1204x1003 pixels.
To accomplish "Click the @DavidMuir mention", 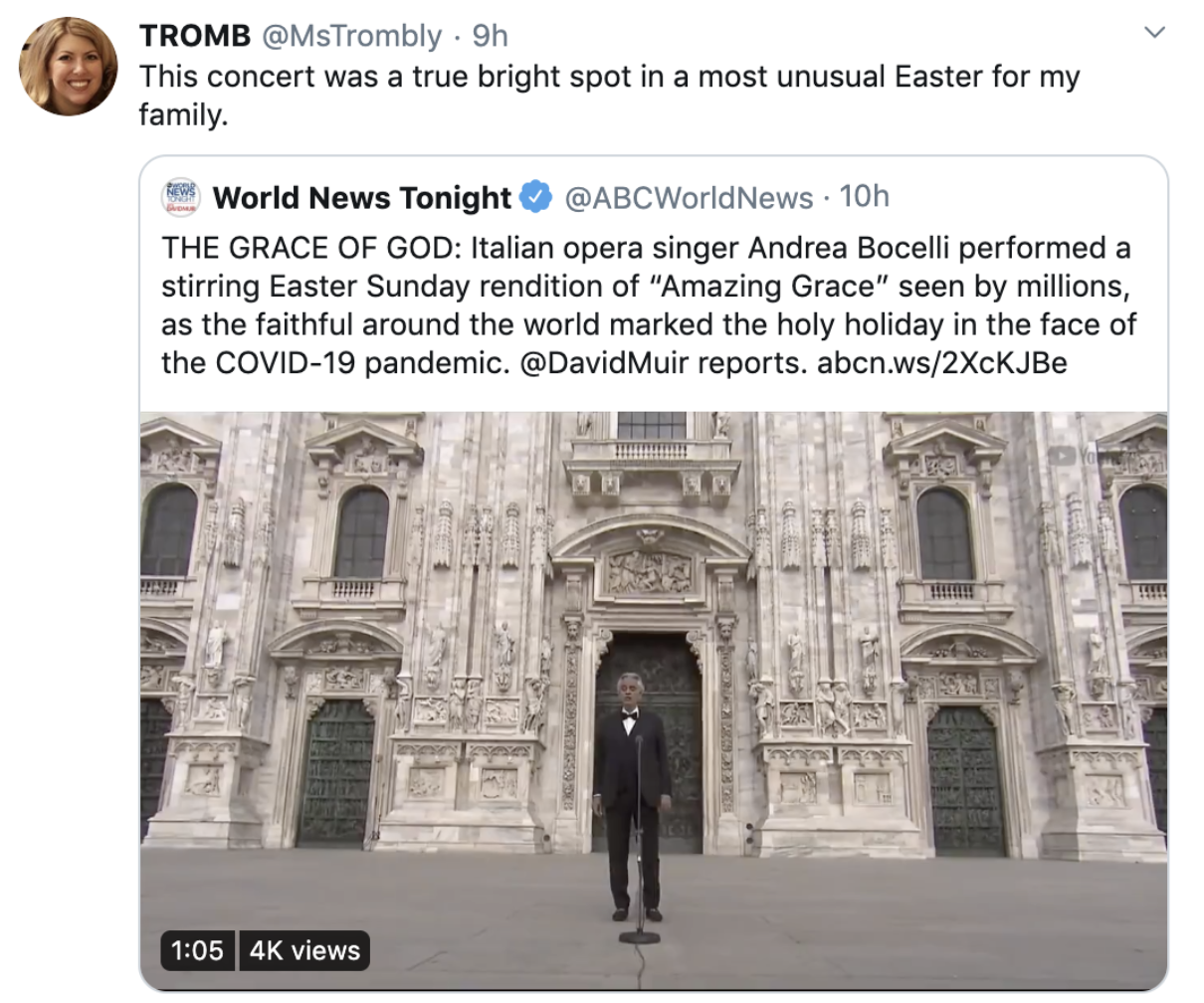I will click(x=604, y=362).
